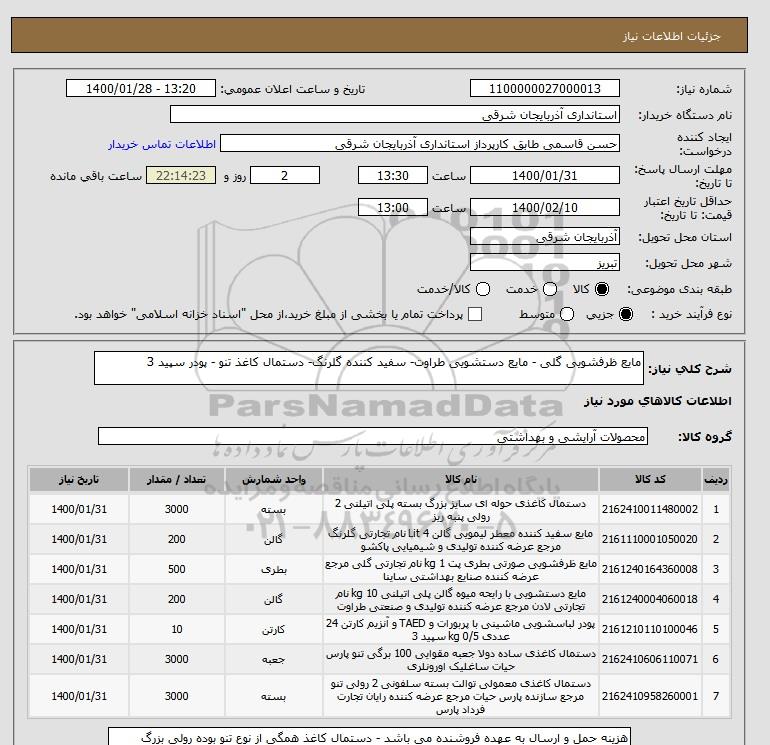
Task: Click the buyer organization name field
Action: tap(395, 114)
